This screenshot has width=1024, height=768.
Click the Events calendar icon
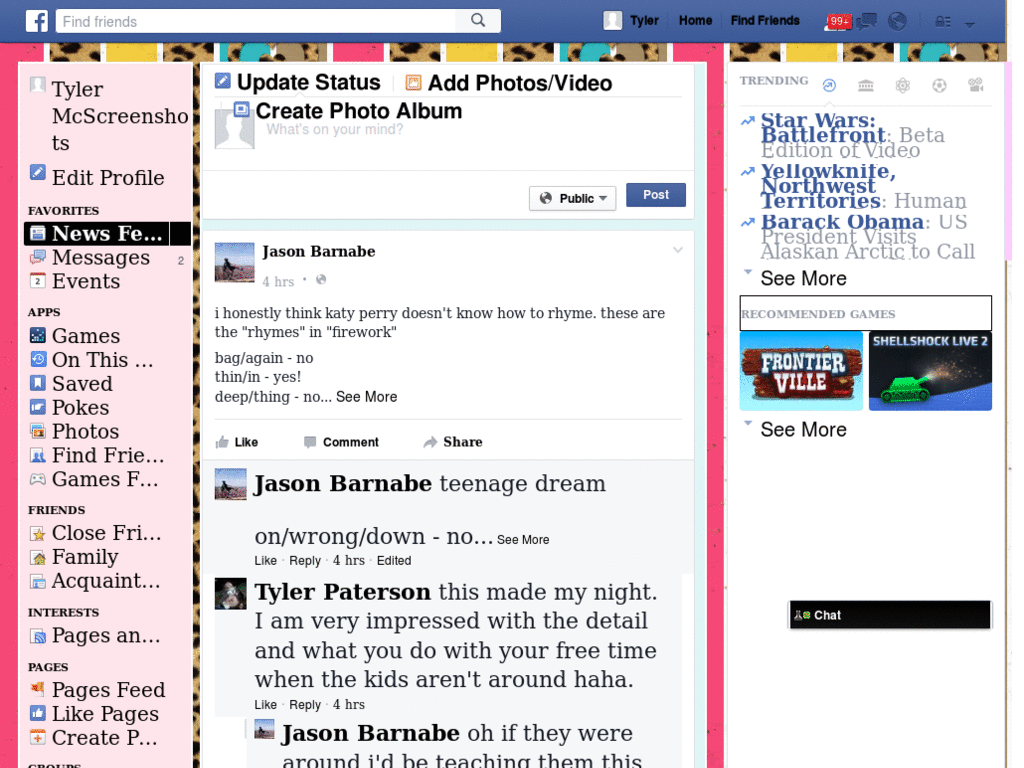[38, 281]
